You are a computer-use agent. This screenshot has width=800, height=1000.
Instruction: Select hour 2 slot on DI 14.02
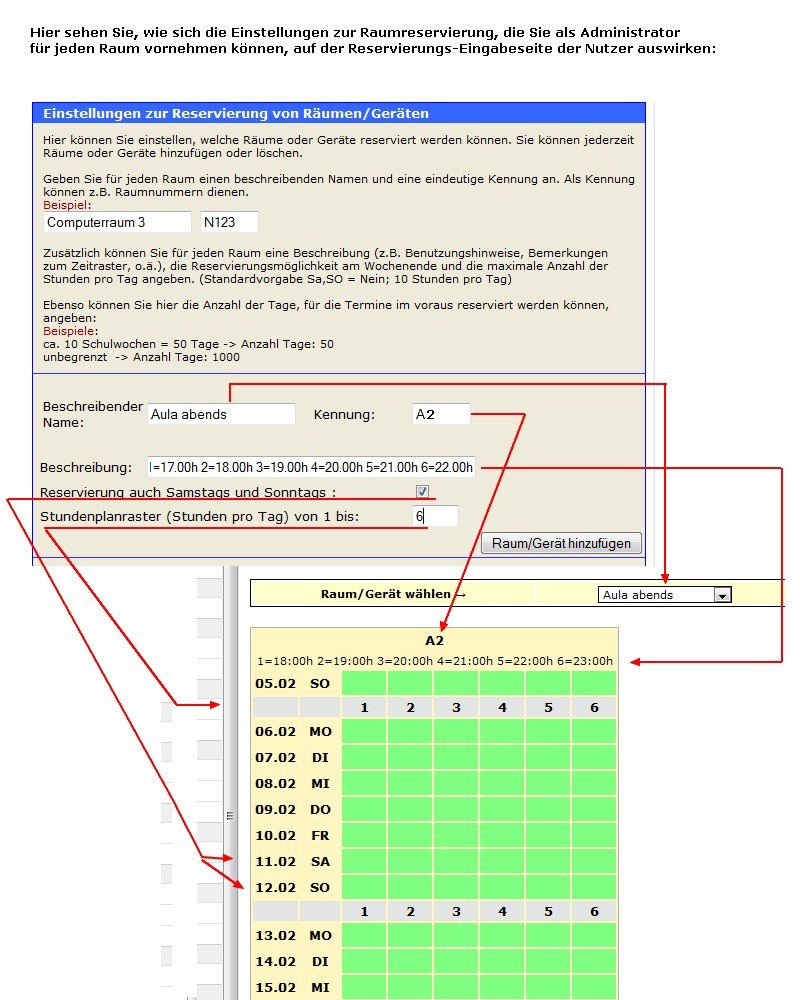(x=410, y=962)
